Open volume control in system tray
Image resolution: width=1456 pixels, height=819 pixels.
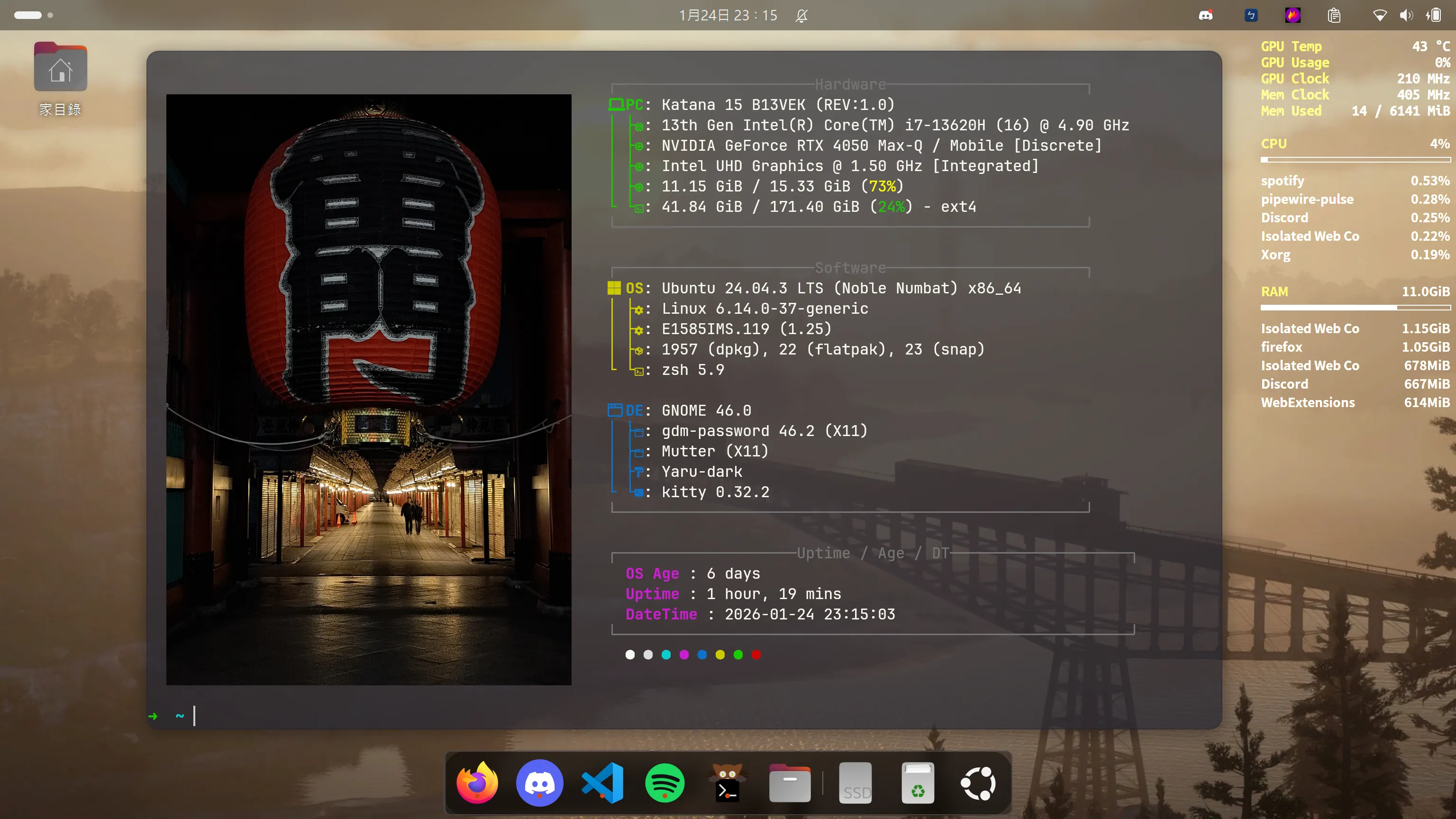1406,15
